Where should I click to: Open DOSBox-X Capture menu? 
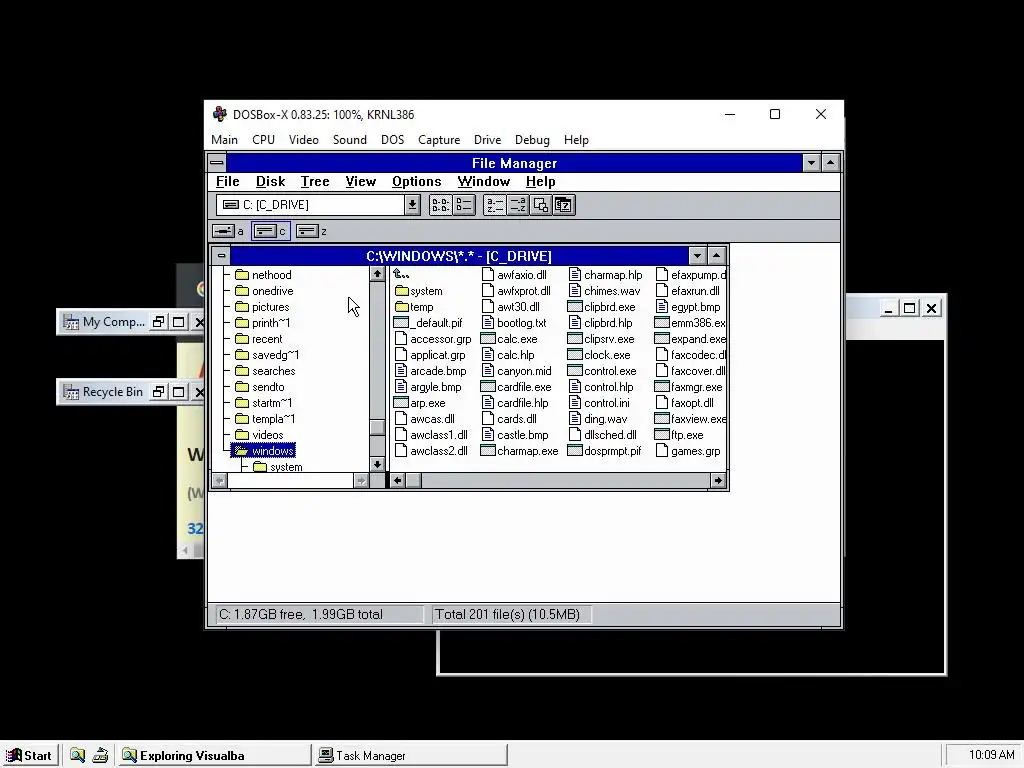(439, 140)
